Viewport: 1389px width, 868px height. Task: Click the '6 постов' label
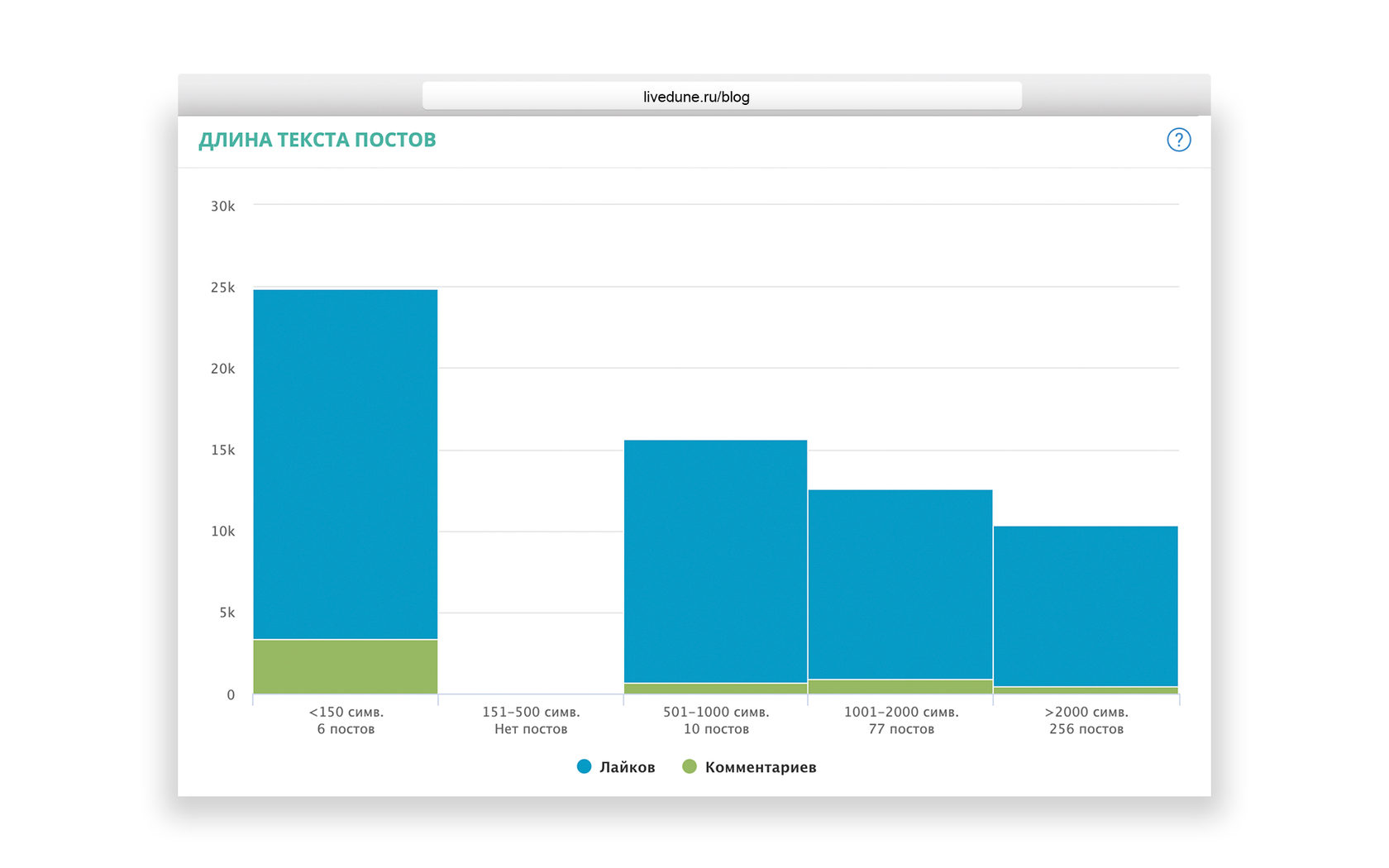click(x=346, y=729)
